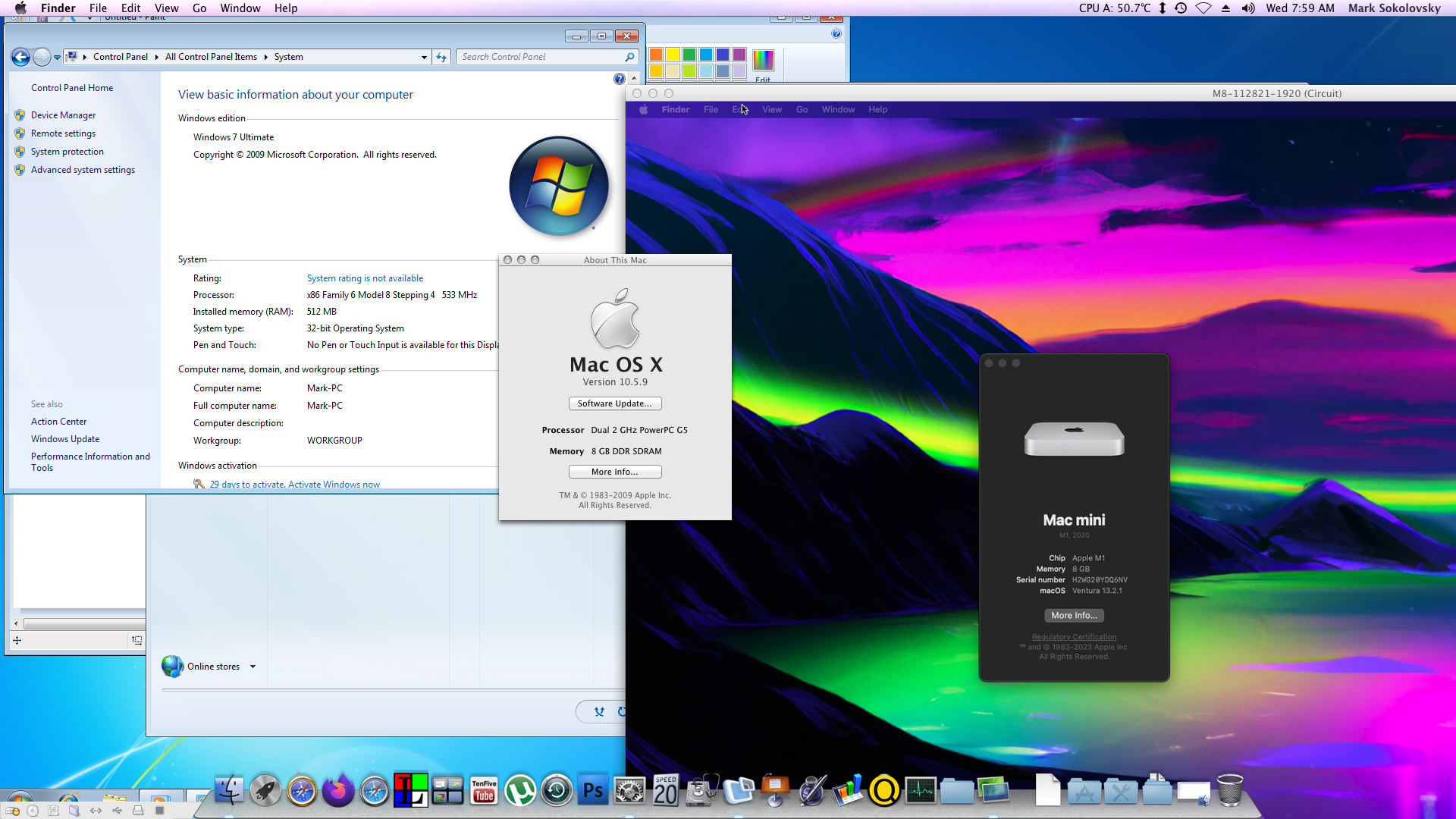Expand the Online stores dropdown
This screenshot has width=1456, height=819.
(253, 667)
